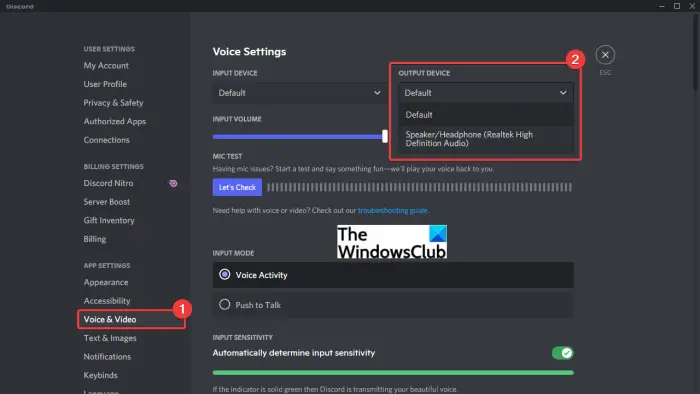Toggle Automatically determine input sensitivity switch
This screenshot has height=394, width=700.
tap(562, 353)
